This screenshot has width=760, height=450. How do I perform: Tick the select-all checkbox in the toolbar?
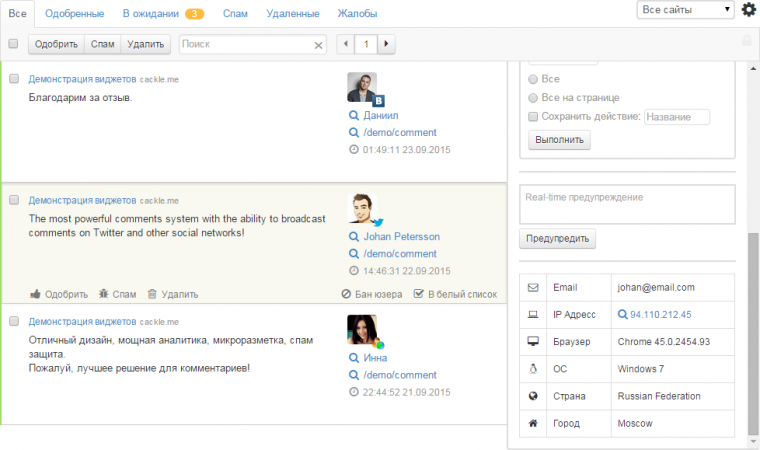13,44
